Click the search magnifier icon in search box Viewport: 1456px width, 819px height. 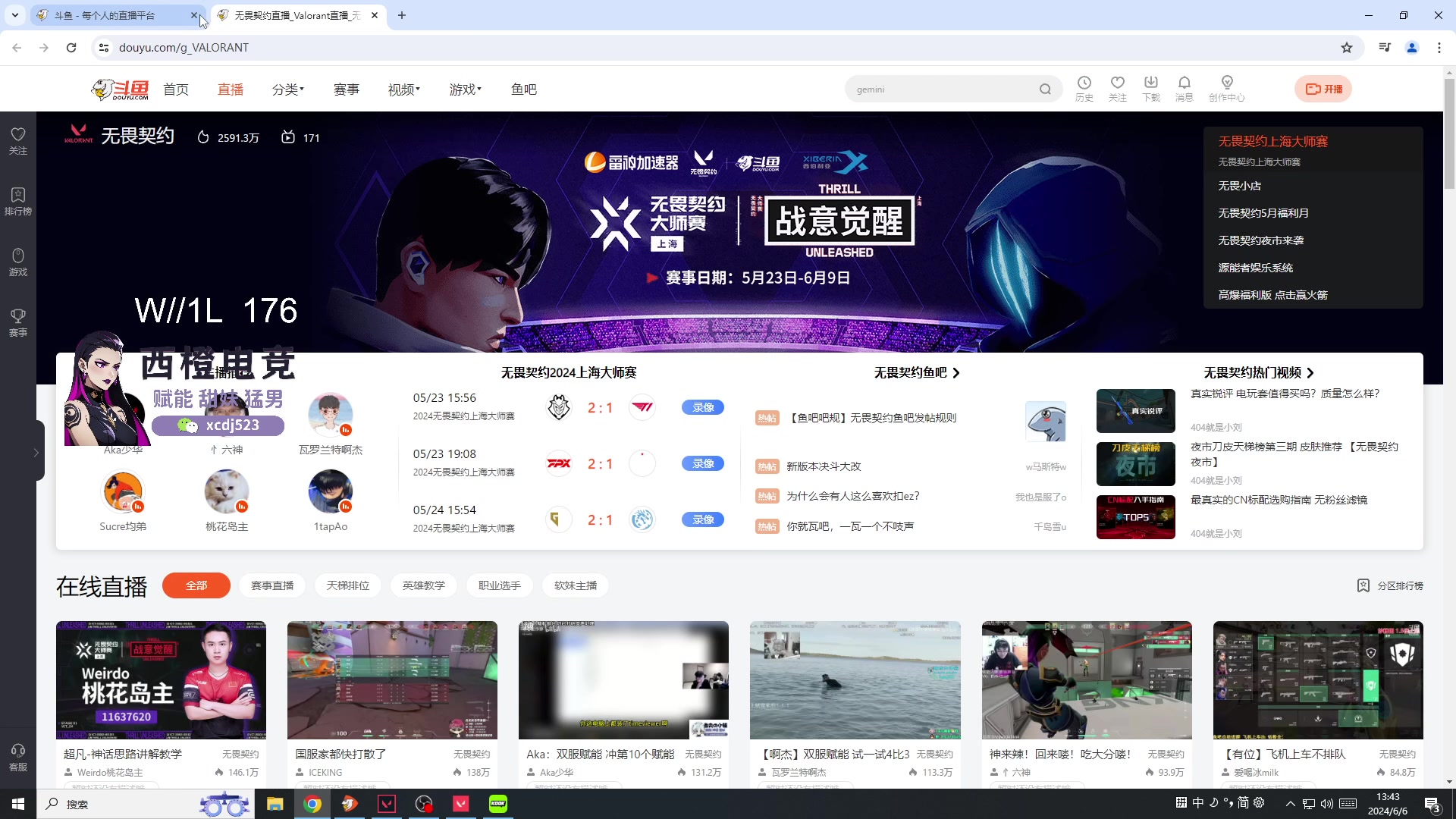point(1045,89)
